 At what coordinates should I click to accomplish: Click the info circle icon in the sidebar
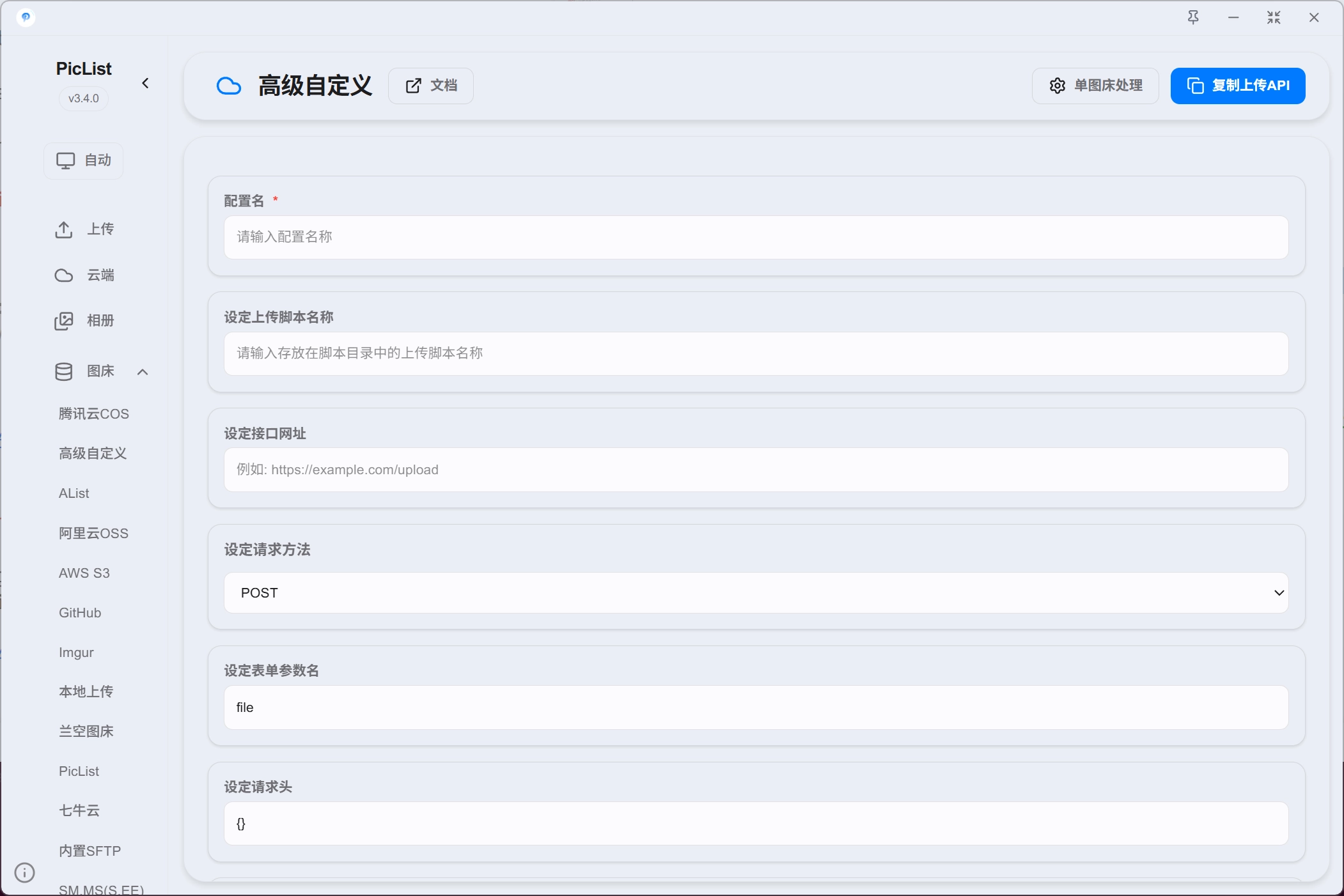point(24,872)
